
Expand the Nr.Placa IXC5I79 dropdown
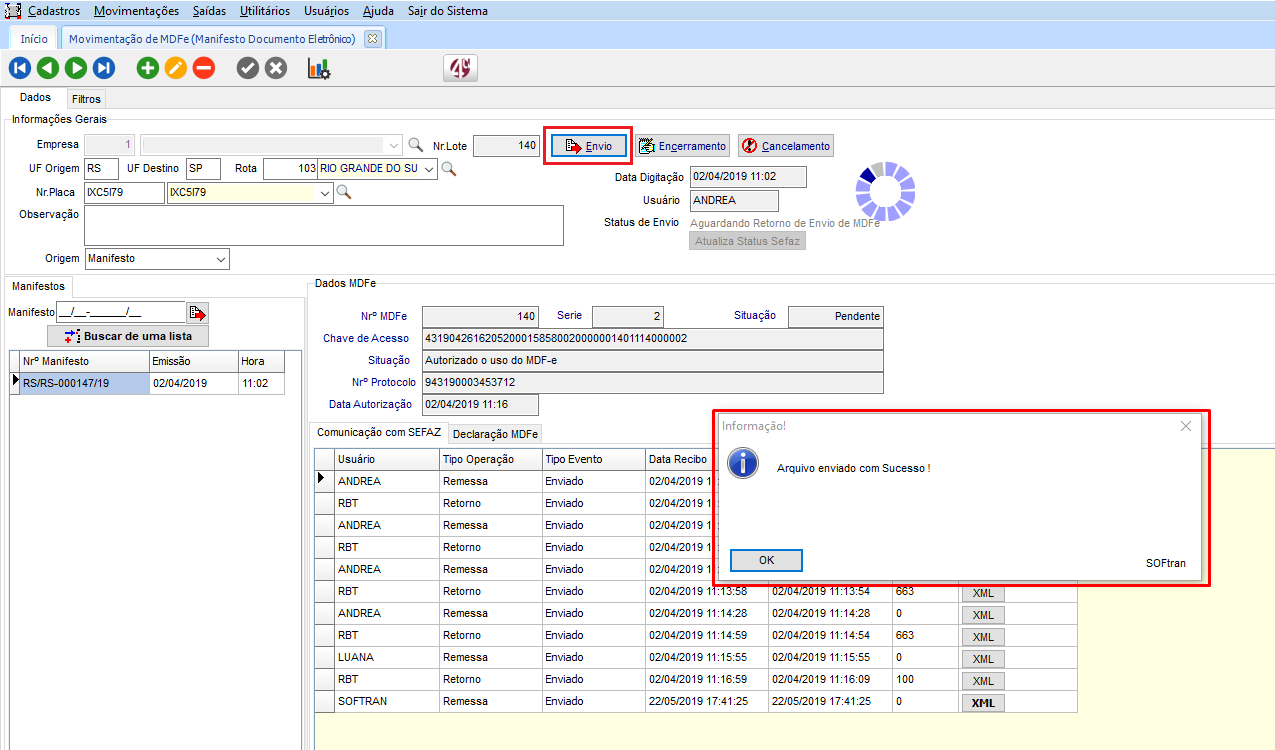pos(323,193)
